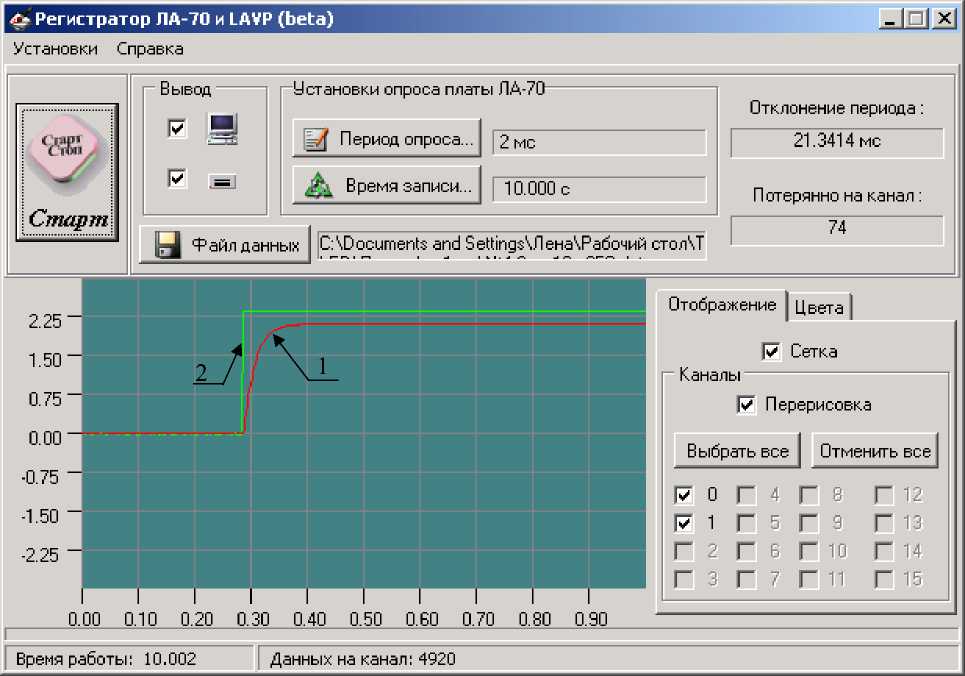Enable channel 11 checkbox

coord(809,579)
